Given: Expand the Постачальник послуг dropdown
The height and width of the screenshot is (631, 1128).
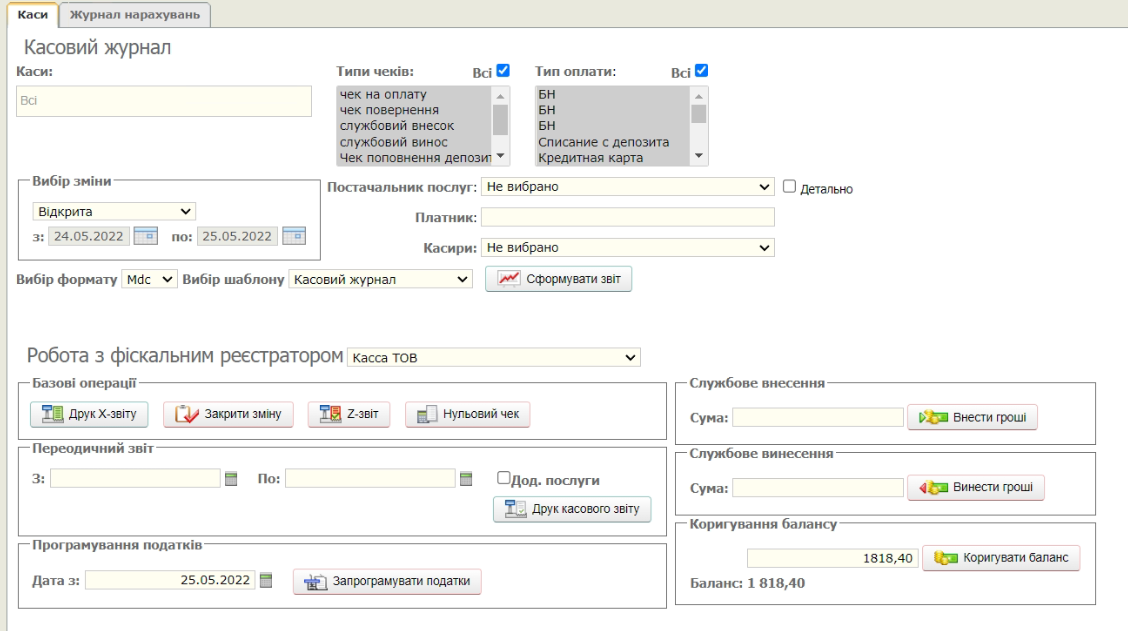Looking at the screenshot, I should click(x=627, y=187).
